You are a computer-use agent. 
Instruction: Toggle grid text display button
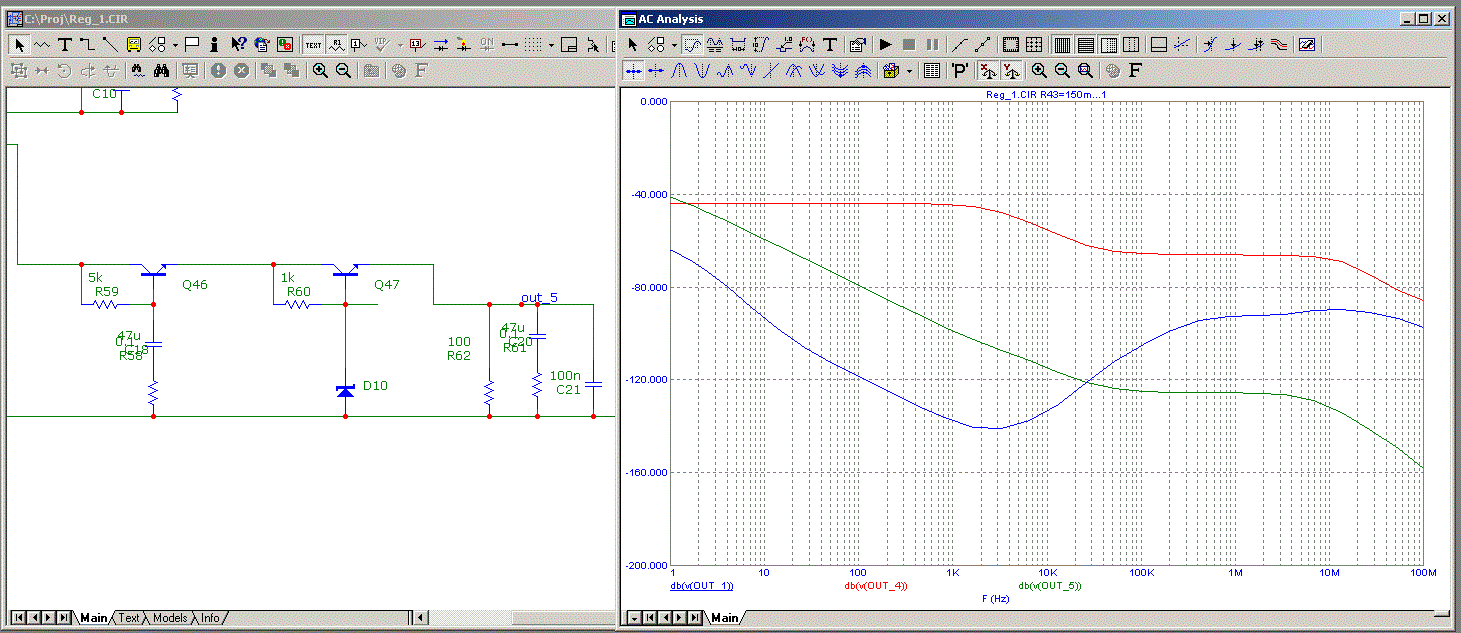[x=313, y=44]
